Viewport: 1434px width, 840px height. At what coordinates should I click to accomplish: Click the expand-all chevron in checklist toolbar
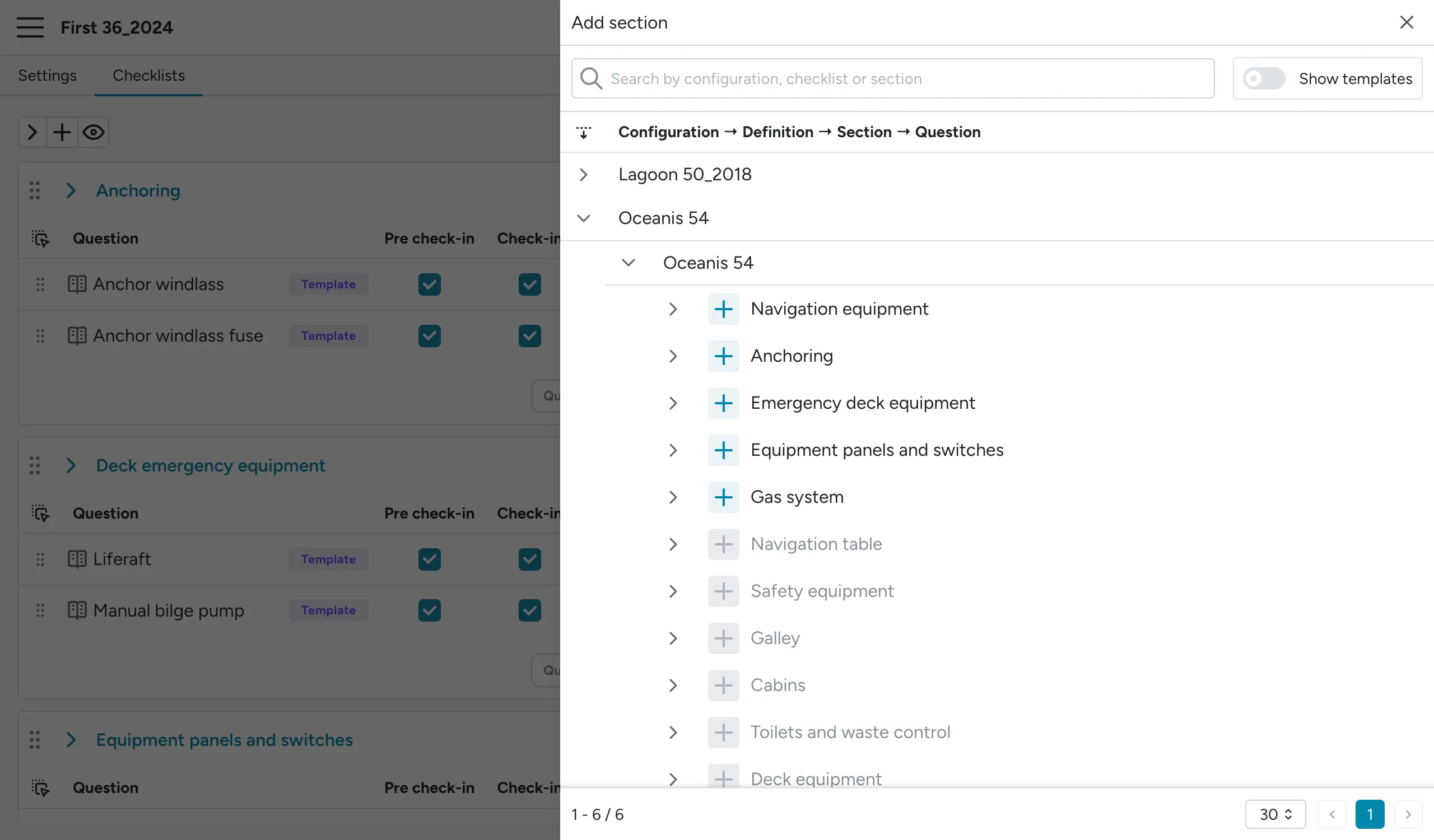tap(32, 133)
